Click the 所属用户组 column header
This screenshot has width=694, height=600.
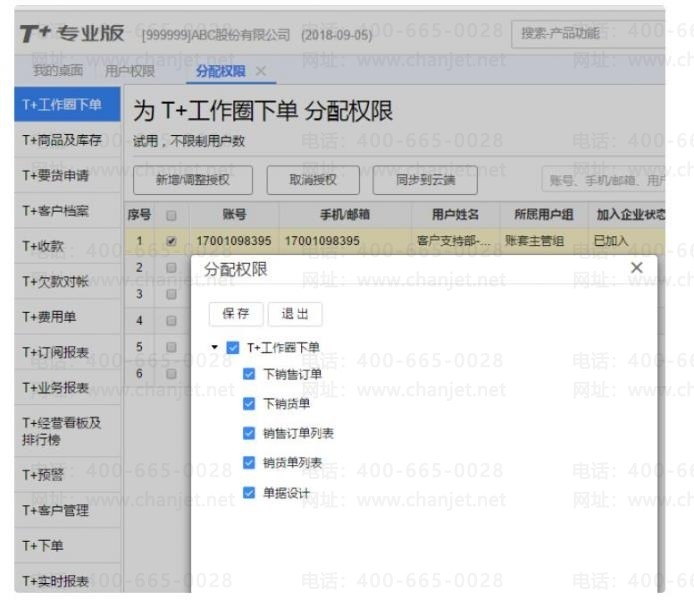point(544,215)
